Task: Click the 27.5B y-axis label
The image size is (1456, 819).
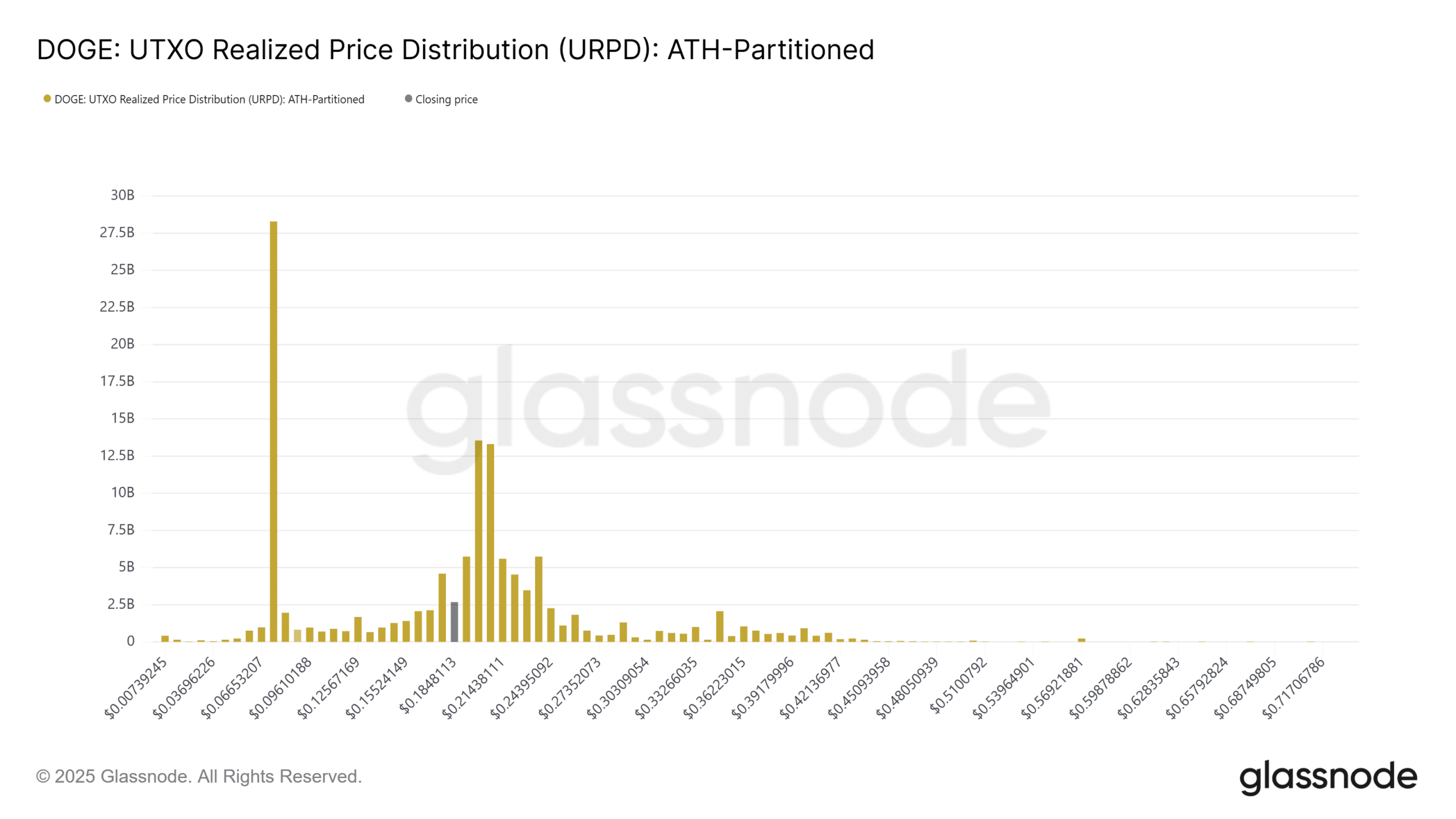Action: click(117, 232)
